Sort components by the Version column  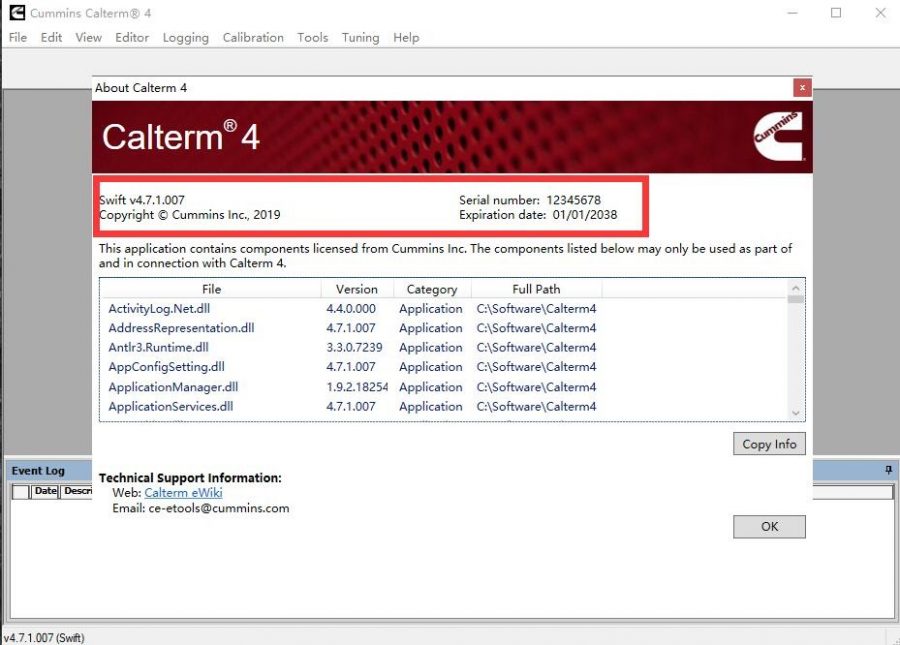point(356,288)
